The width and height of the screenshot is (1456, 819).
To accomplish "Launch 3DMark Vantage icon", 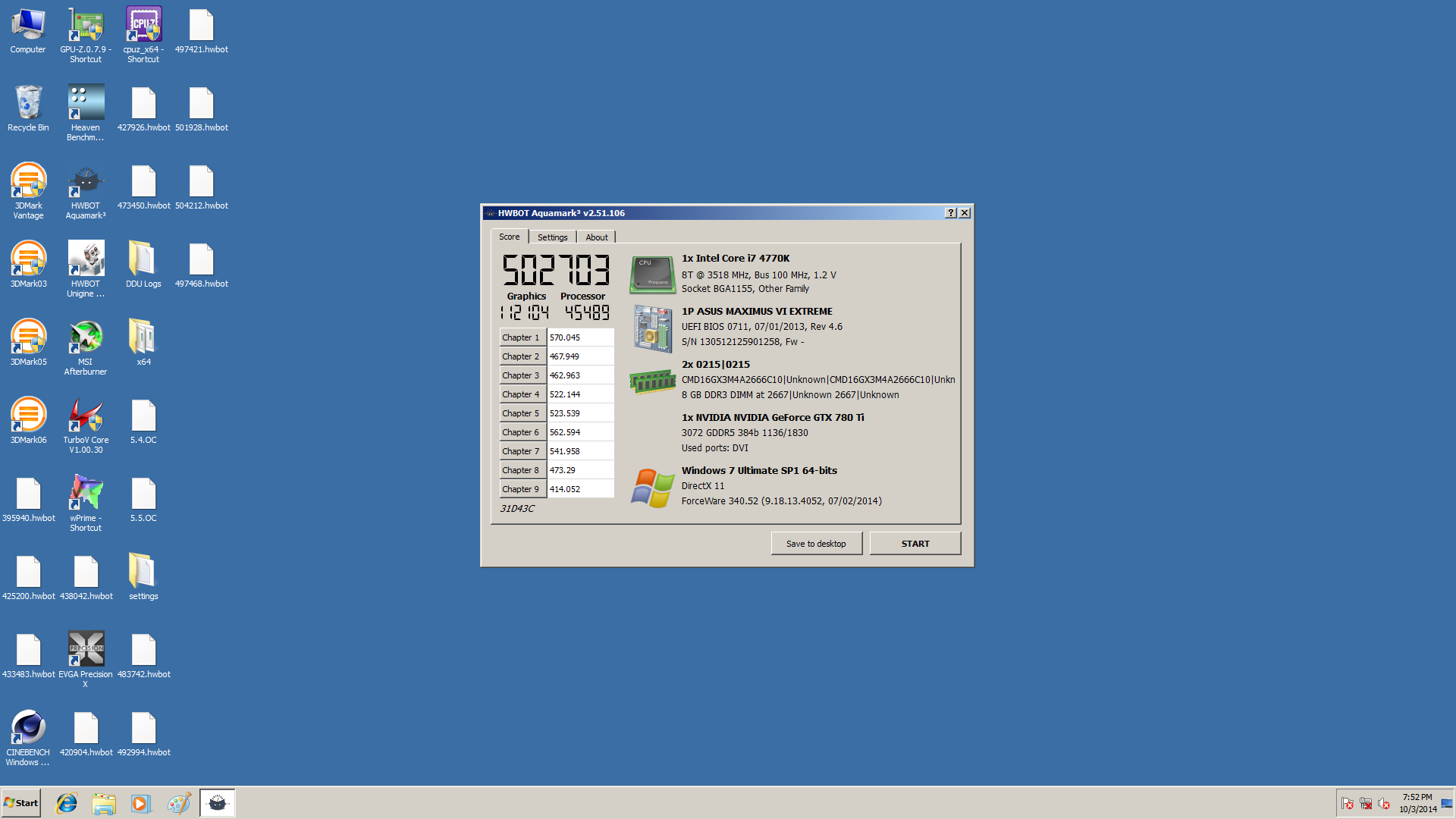I will point(28,192).
